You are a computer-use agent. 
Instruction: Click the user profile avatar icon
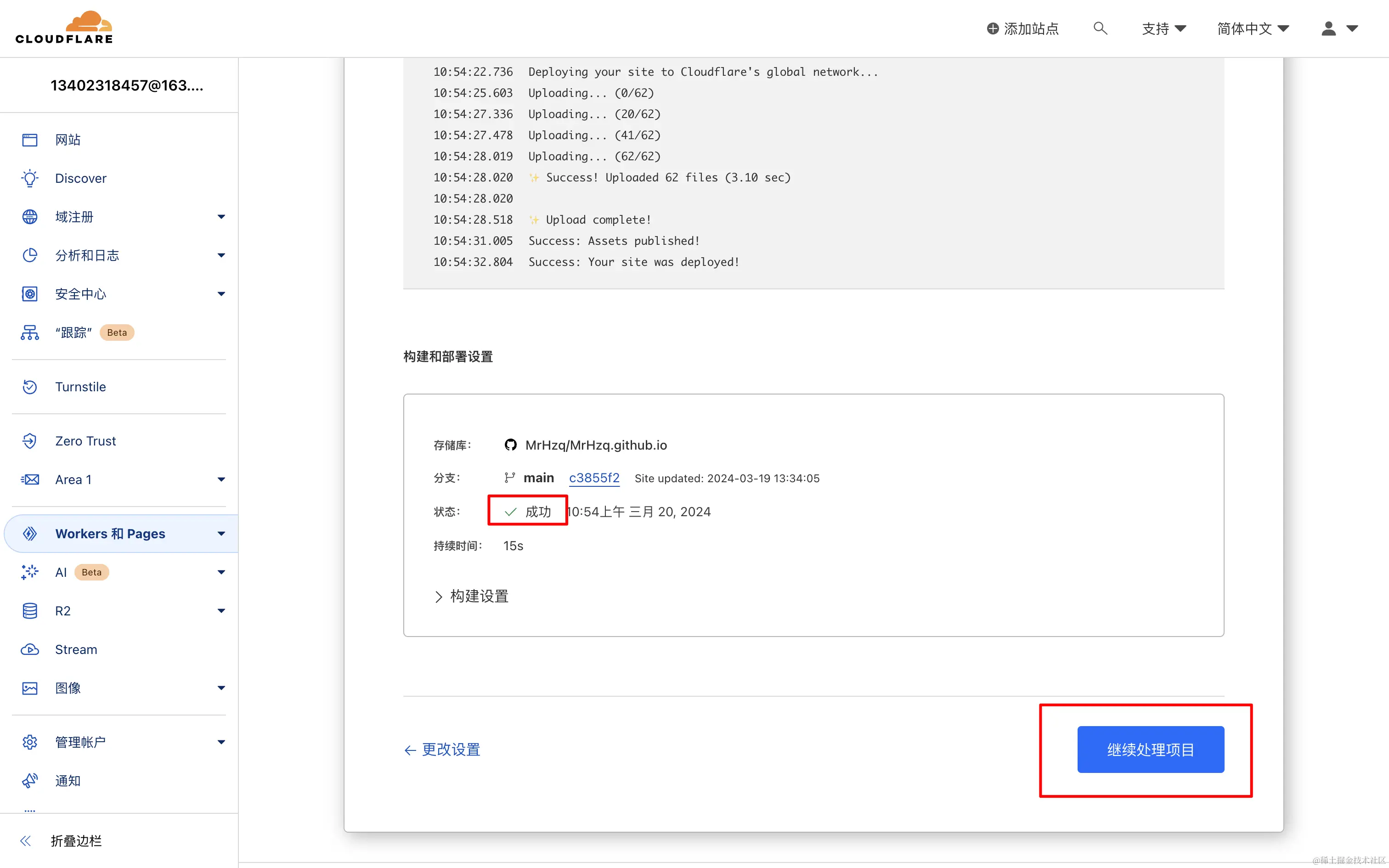pyautogui.click(x=1328, y=28)
